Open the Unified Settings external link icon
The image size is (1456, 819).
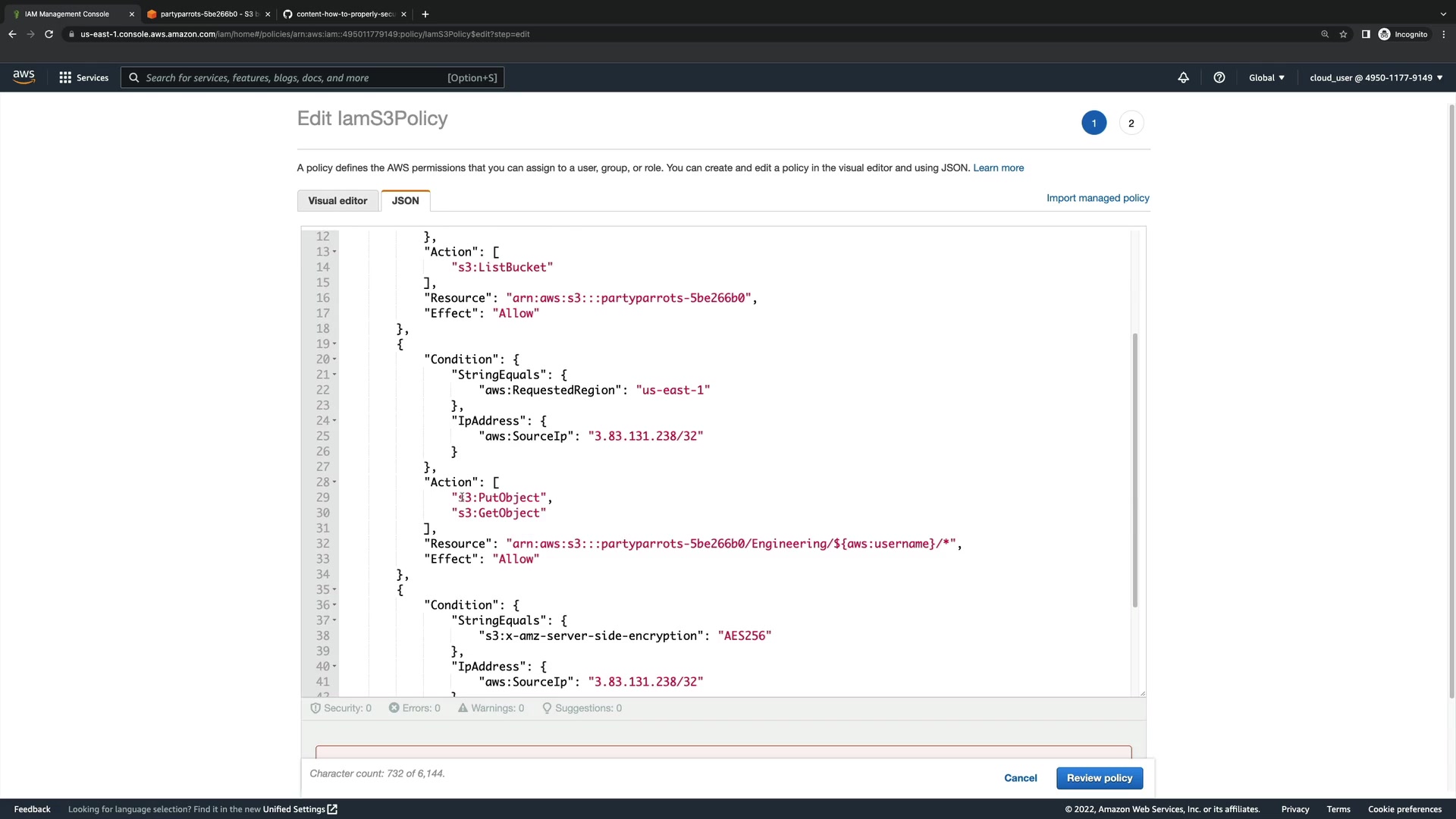pos(332,809)
